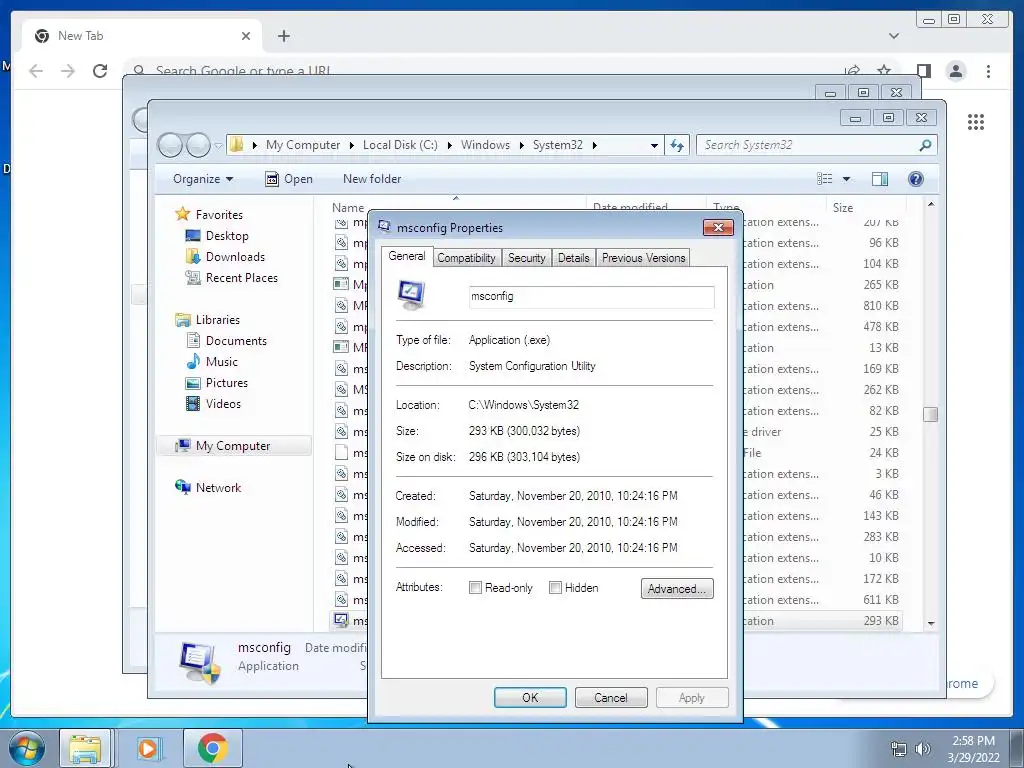Expand arrow after Local Disk (C:) breadcrumb

click(x=449, y=145)
